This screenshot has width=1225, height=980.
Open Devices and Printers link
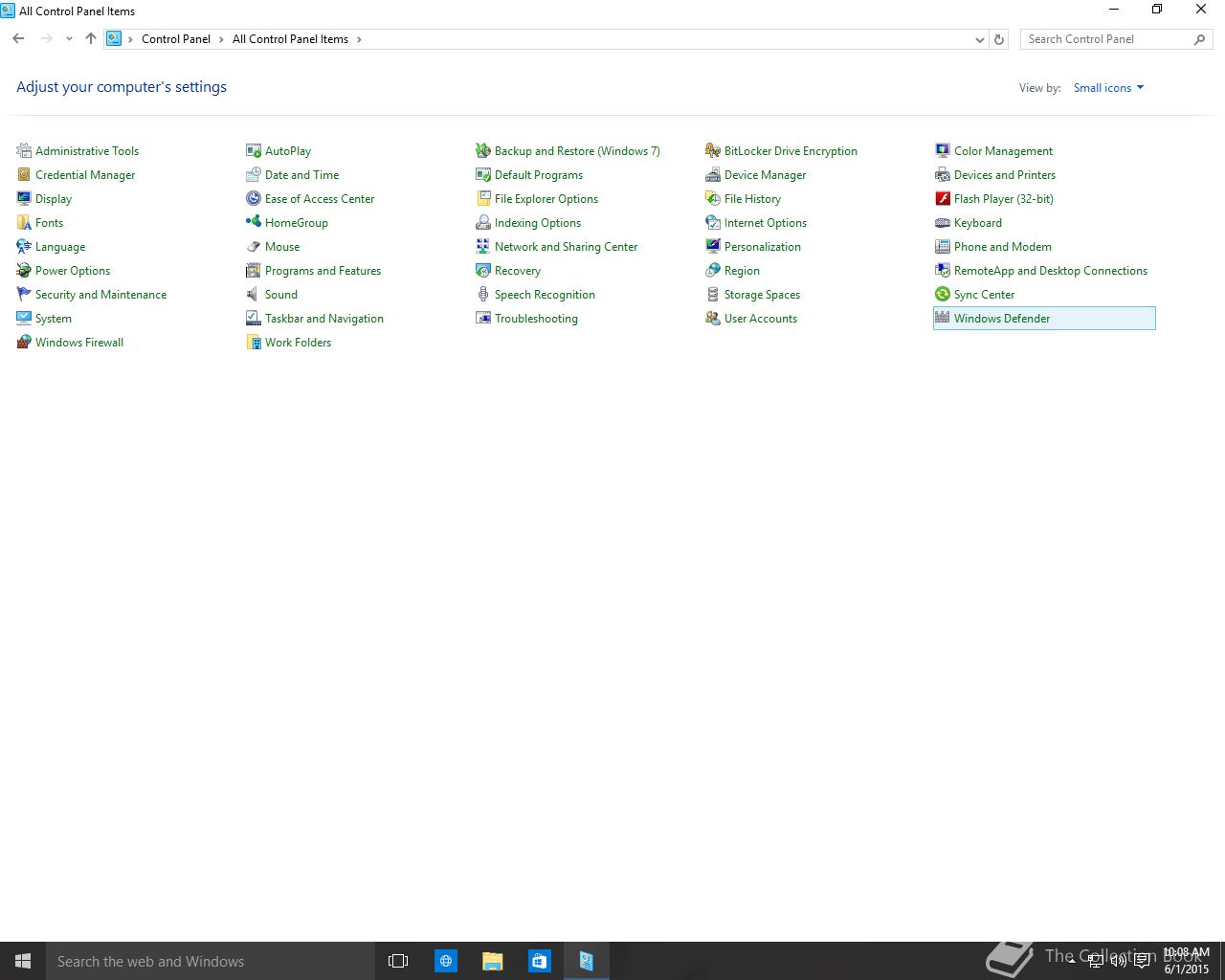tap(1005, 175)
